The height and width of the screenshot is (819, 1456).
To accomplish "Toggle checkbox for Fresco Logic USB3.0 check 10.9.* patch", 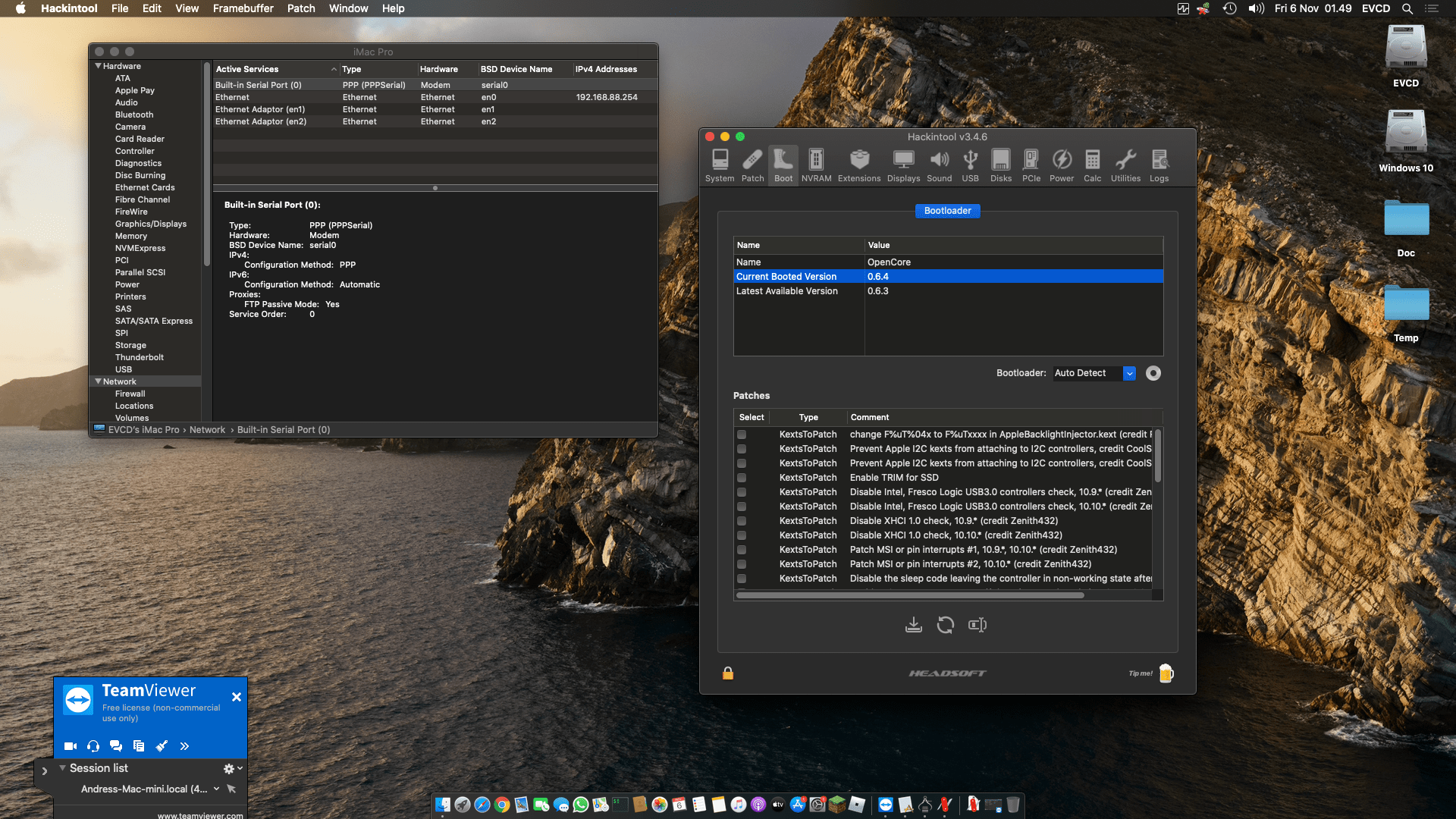I will 742,492.
